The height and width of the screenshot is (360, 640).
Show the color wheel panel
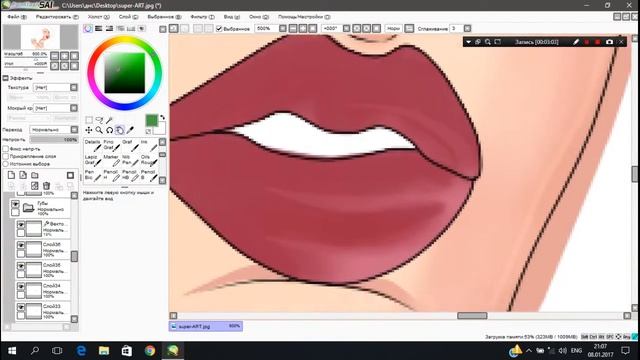[88, 29]
